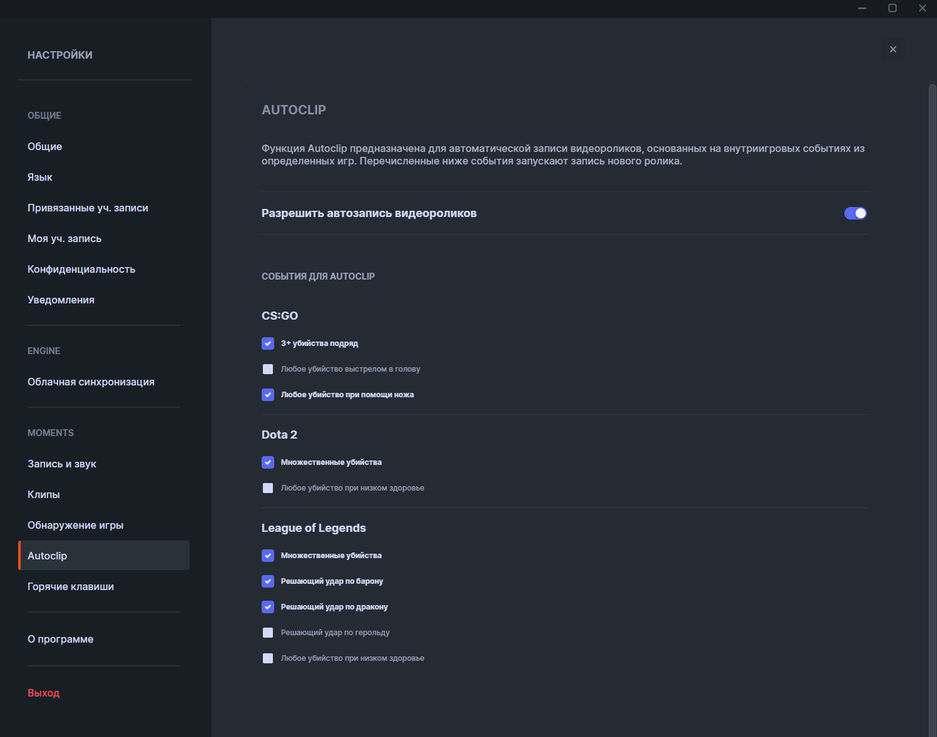Select Запись и звук in sidebar
Viewport: 937px width, 737px height.
click(62, 464)
